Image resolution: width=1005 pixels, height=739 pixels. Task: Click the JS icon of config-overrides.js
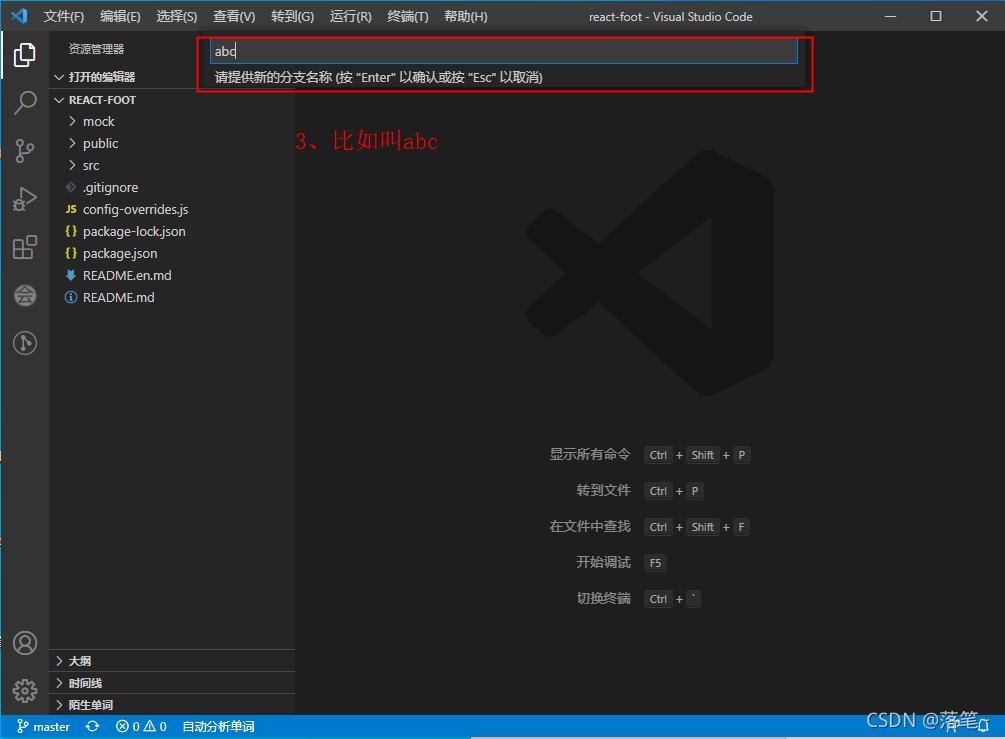point(71,209)
